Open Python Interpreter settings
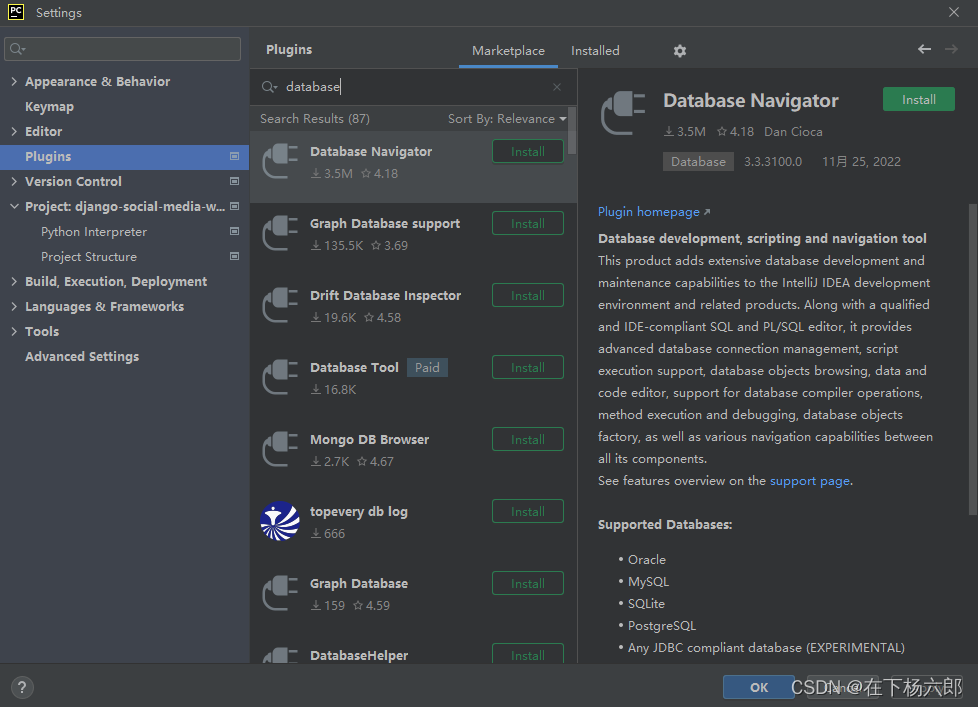 click(94, 231)
